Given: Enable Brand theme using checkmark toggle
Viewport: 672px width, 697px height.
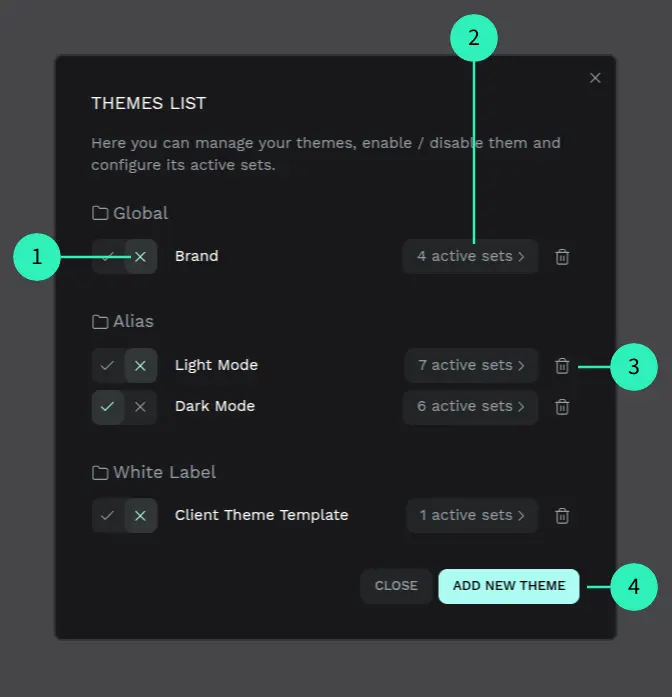Looking at the screenshot, I should point(108,257).
